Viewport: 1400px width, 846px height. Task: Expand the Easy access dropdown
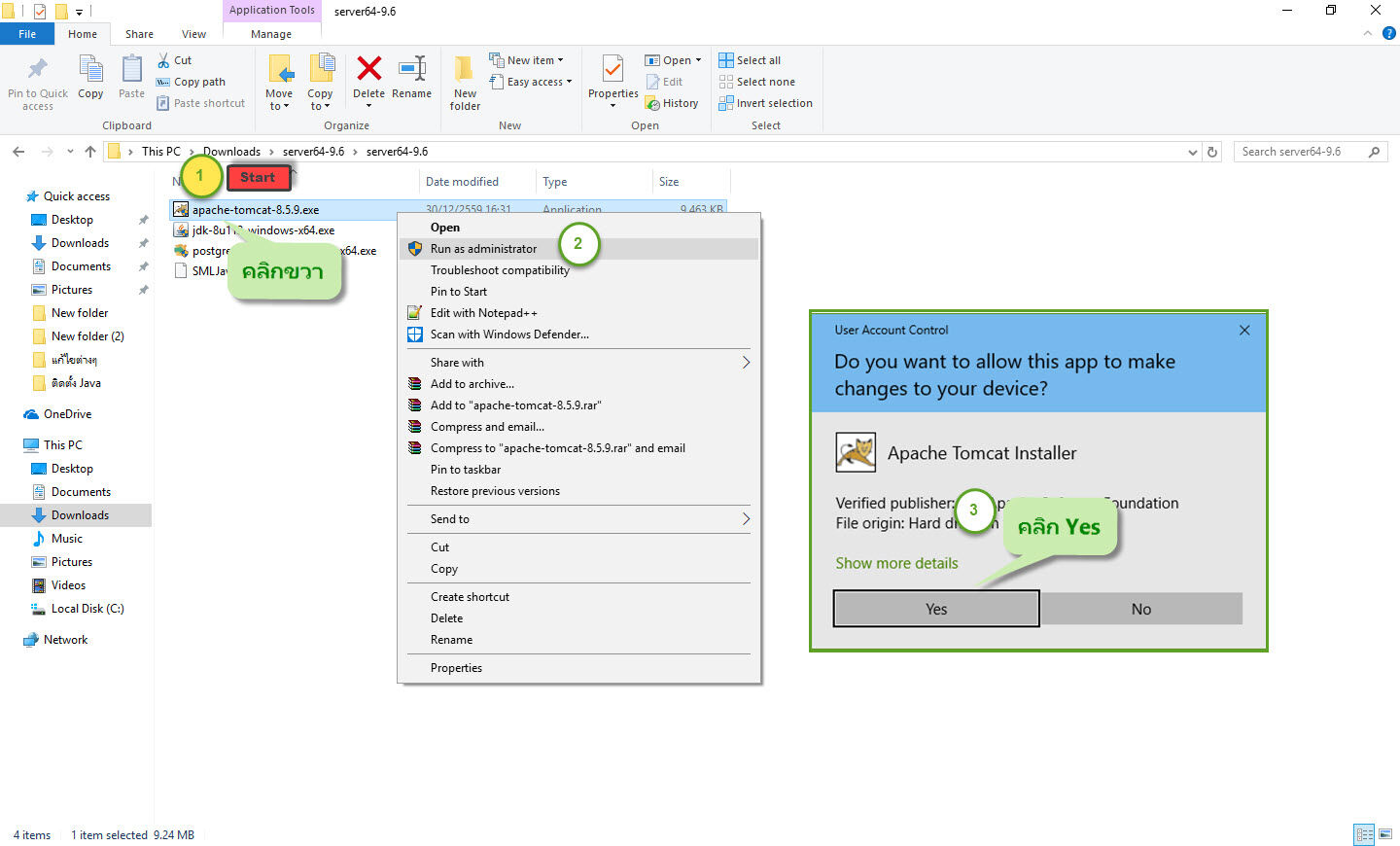(x=531, y=82)
